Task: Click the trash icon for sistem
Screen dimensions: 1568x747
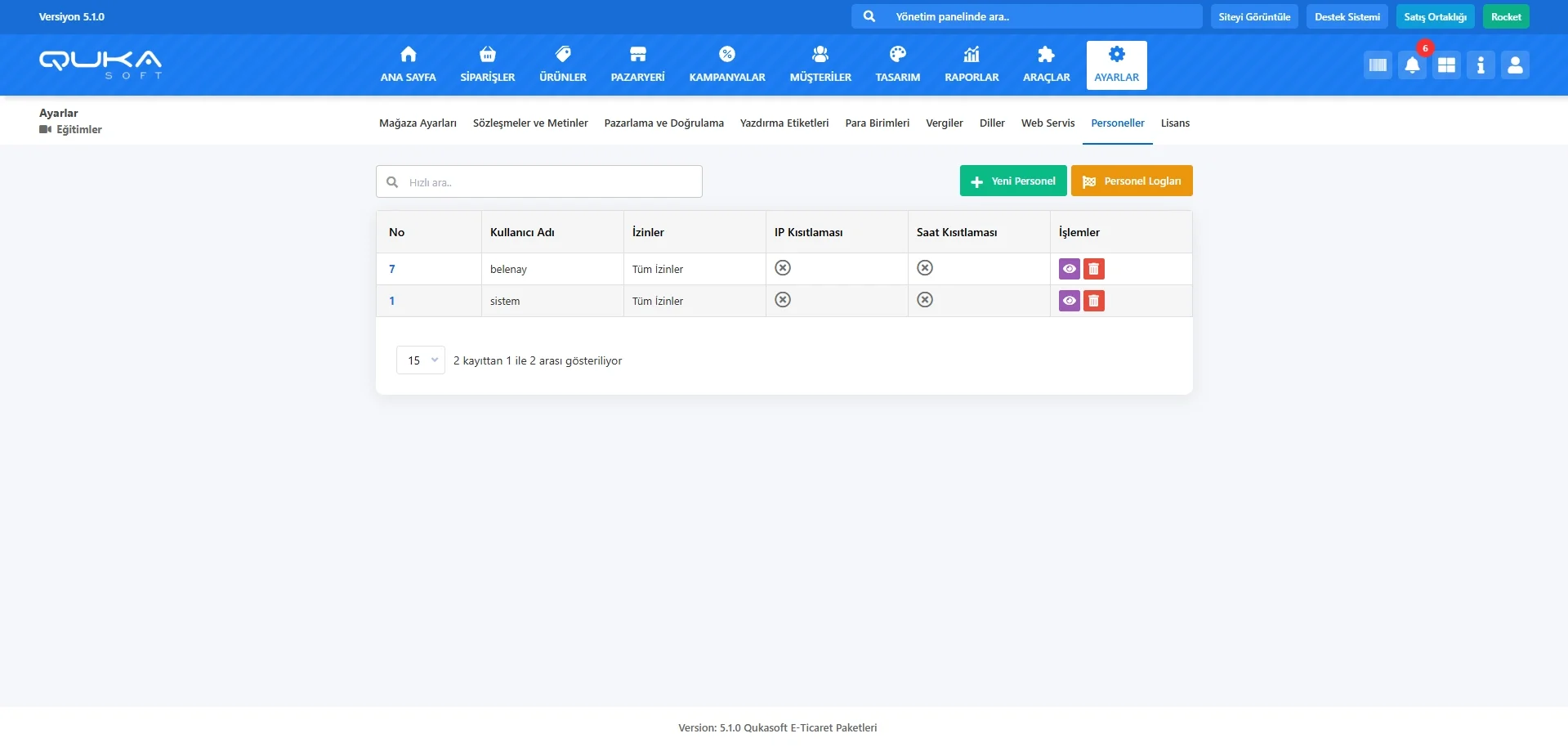Action: 1093,301
